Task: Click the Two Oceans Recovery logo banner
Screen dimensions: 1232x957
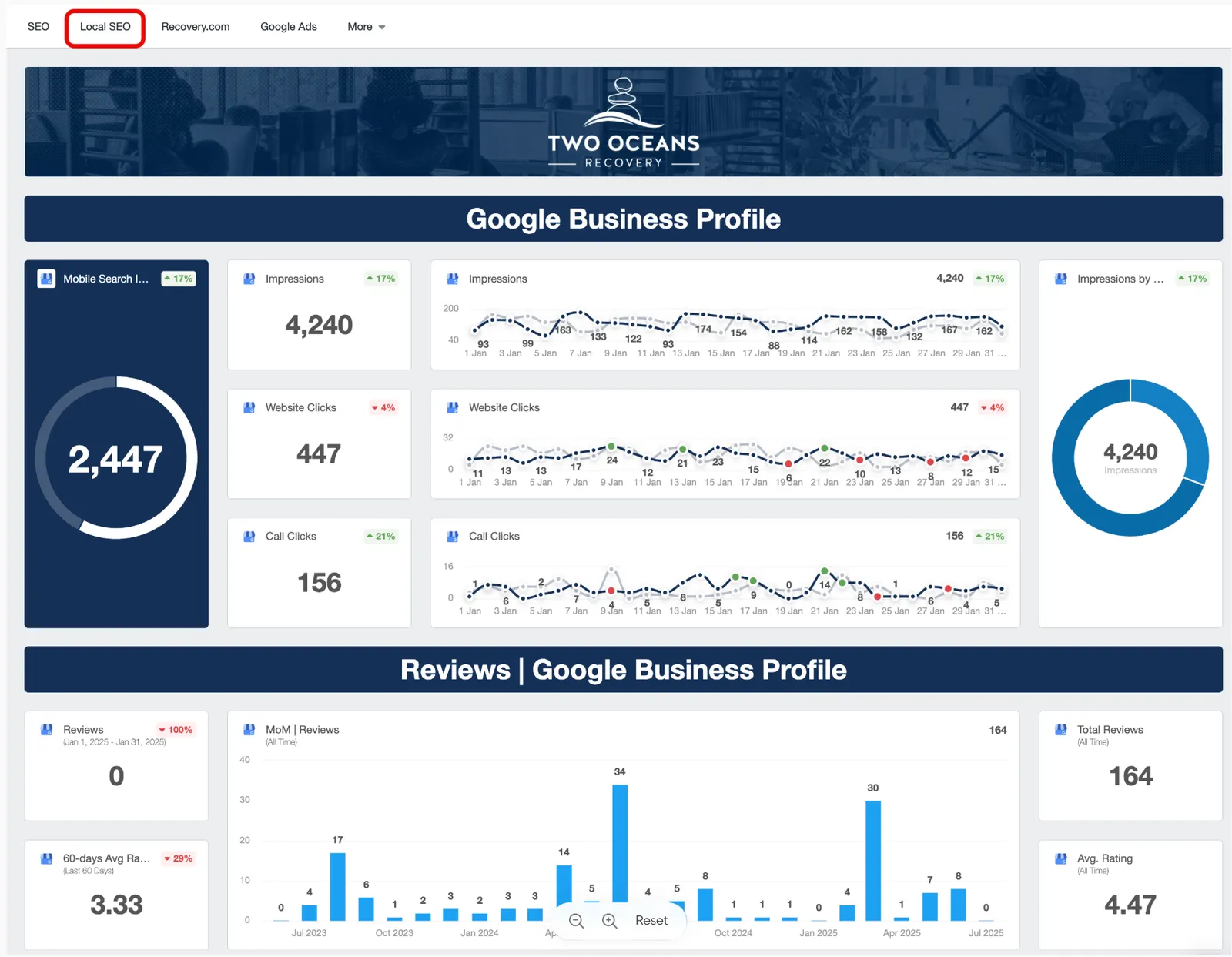Action: pyautogui.click(x=623, y=122)
